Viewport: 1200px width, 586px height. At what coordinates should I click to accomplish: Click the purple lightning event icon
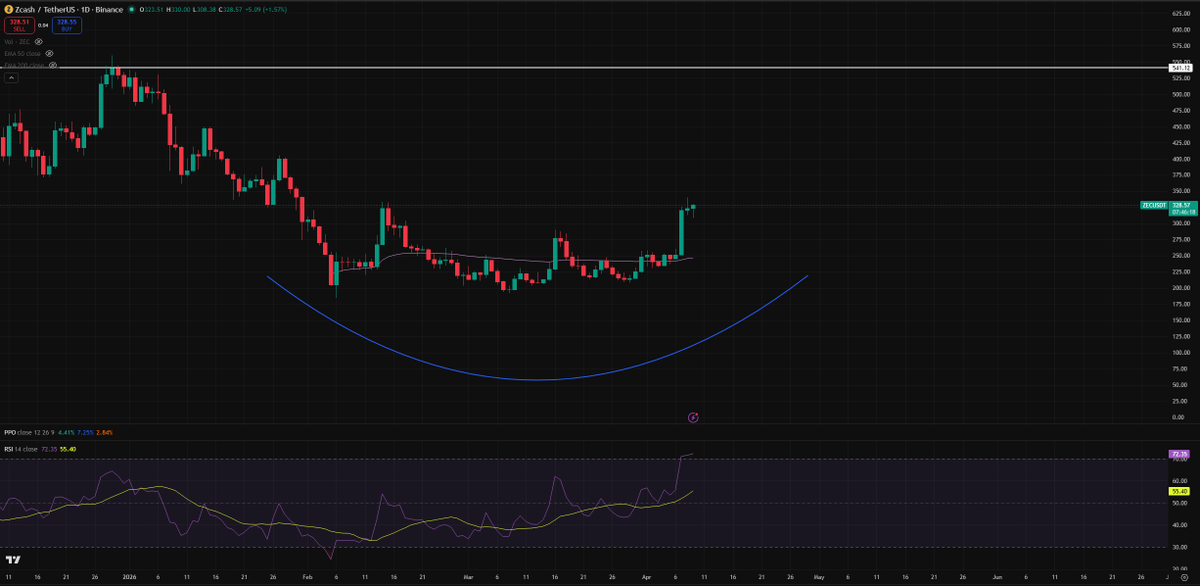[693, 416]
